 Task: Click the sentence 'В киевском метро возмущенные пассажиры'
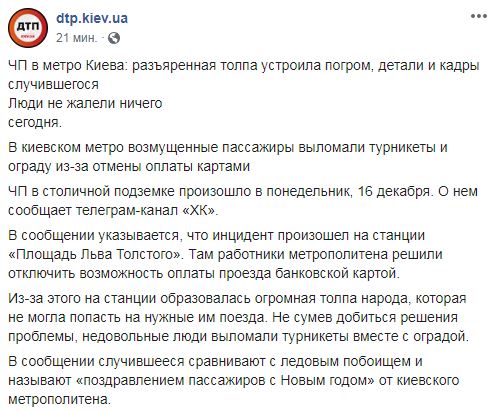(x=151, y=147)
